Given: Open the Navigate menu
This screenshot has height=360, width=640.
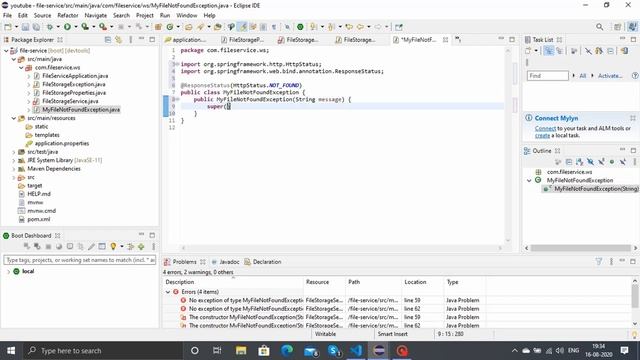Looking at the screenshot, I should (96, 15).
